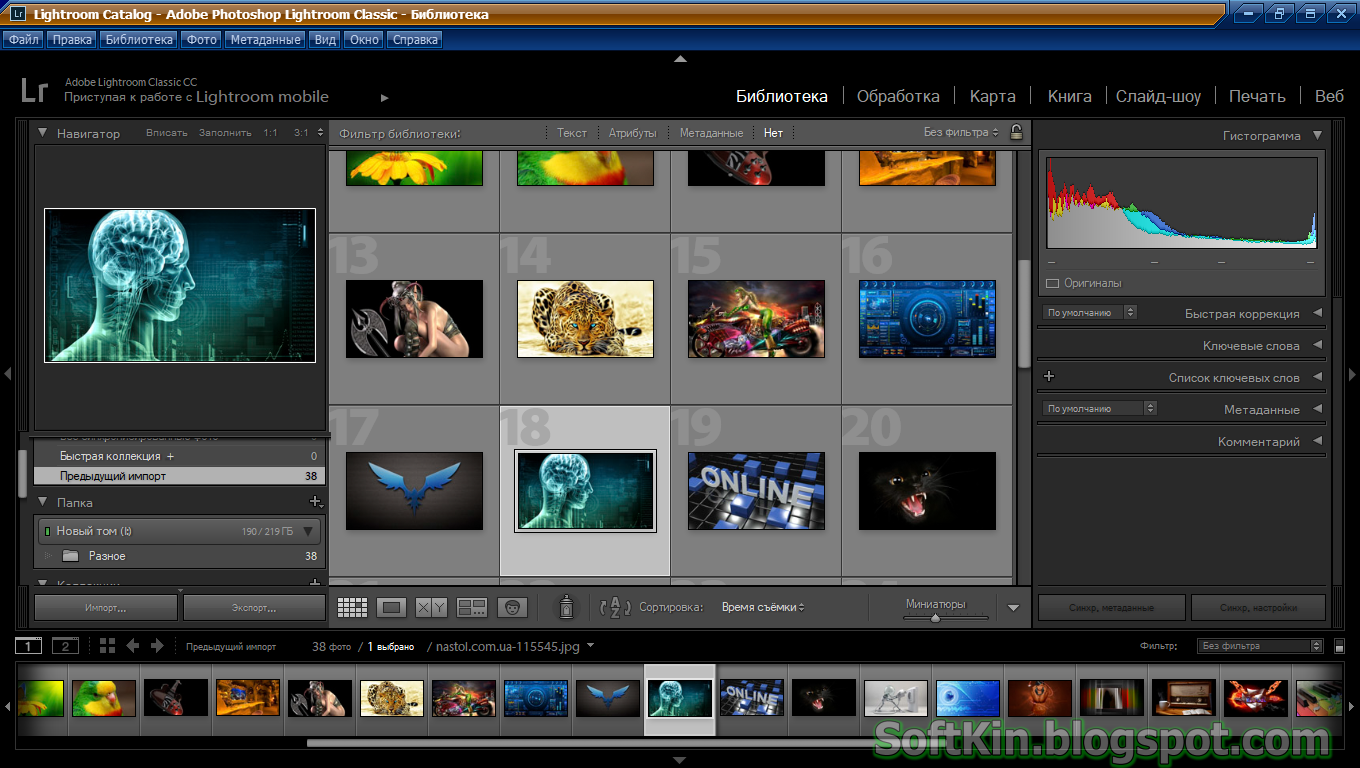The height and width of the screenshot is (768, 1360).
Task: Select ONLINE cubes thumbnail in cell 19
Action: [756, 491]
